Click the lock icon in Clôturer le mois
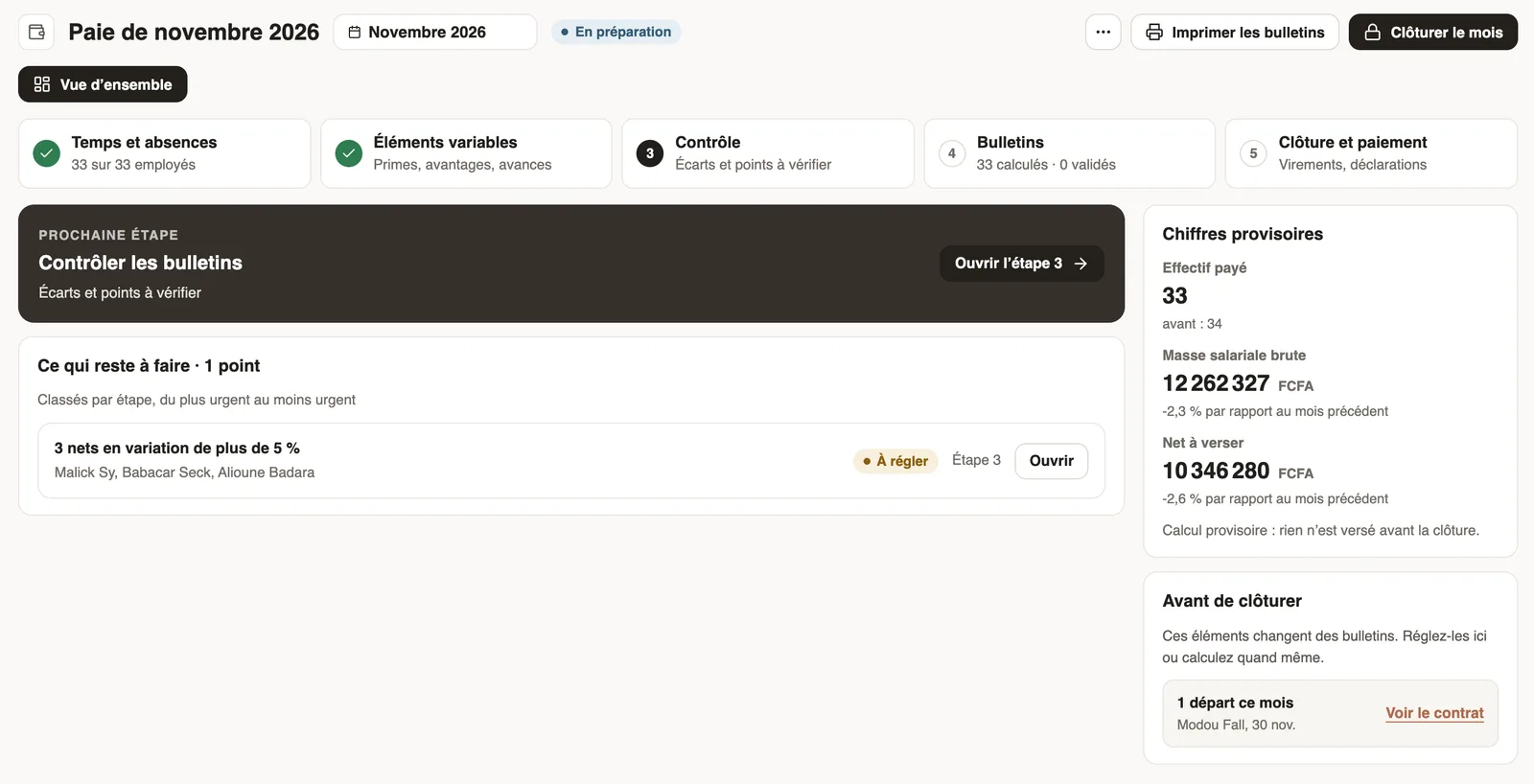 (1372, 32)
